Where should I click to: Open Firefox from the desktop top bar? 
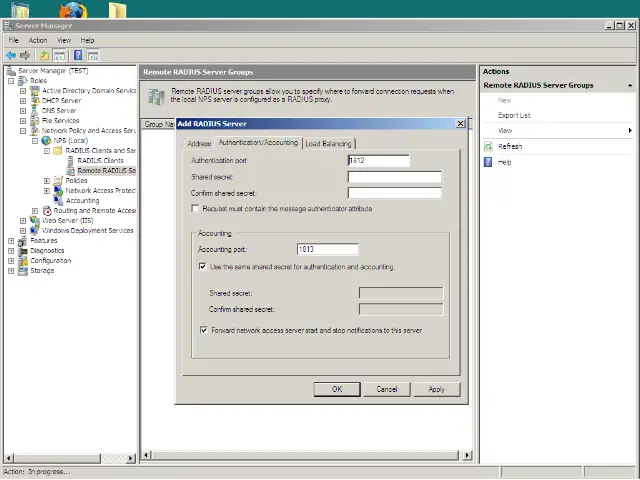[x=73, y=11]
